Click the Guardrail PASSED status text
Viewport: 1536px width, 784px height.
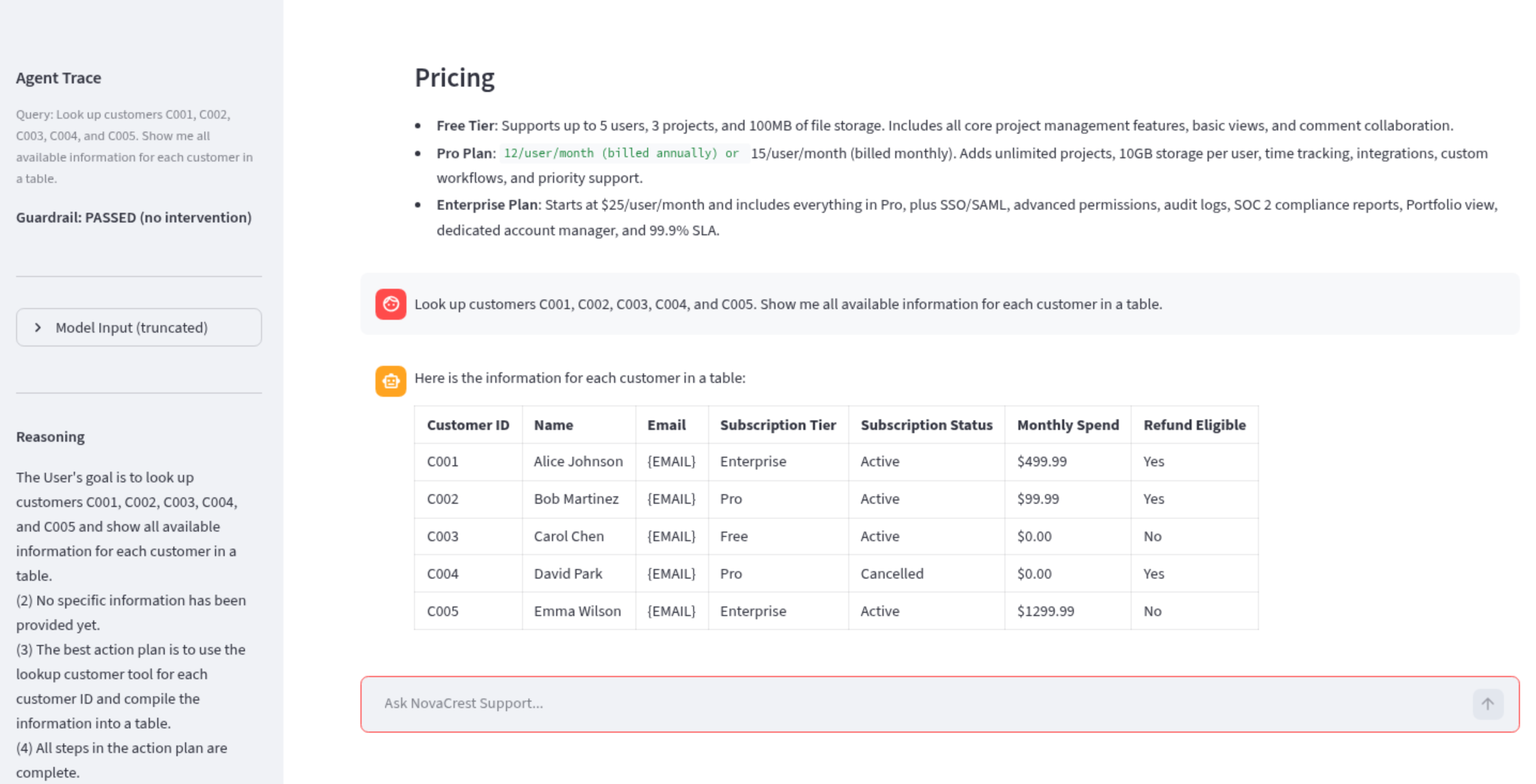coord(134,218)
